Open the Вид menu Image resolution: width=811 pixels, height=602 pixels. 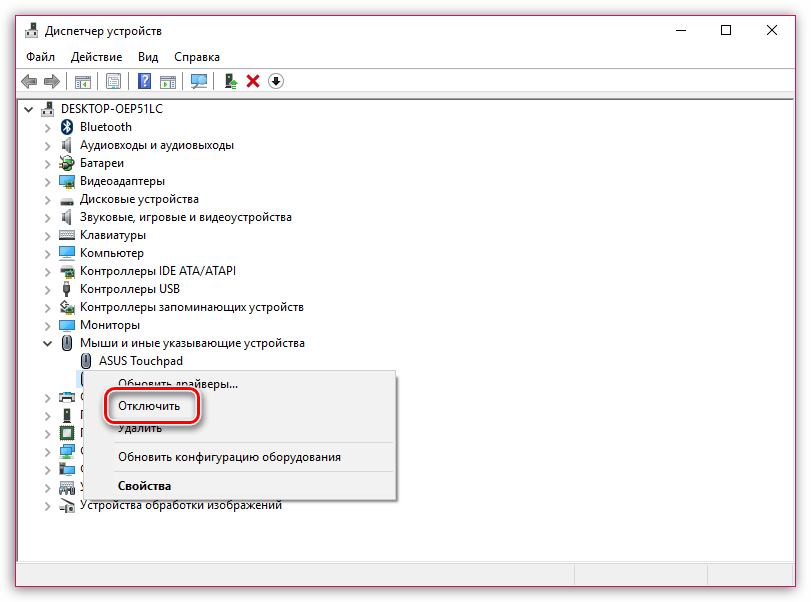[147, 57]
